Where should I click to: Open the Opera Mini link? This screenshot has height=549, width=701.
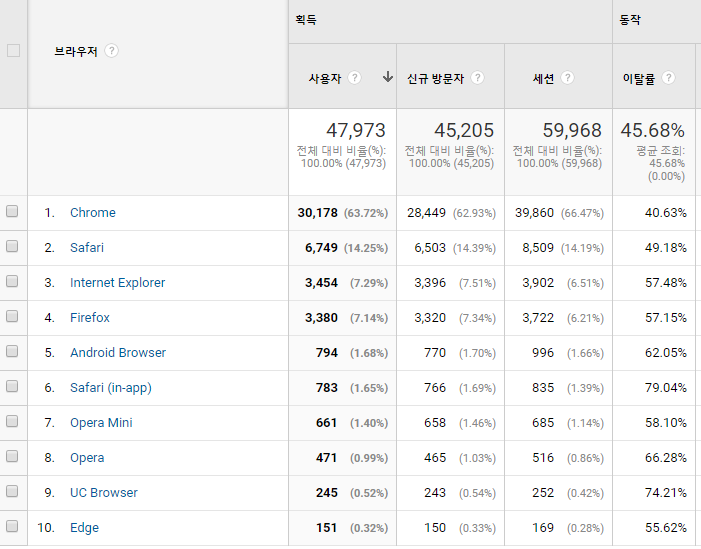(x=101, y=422)
